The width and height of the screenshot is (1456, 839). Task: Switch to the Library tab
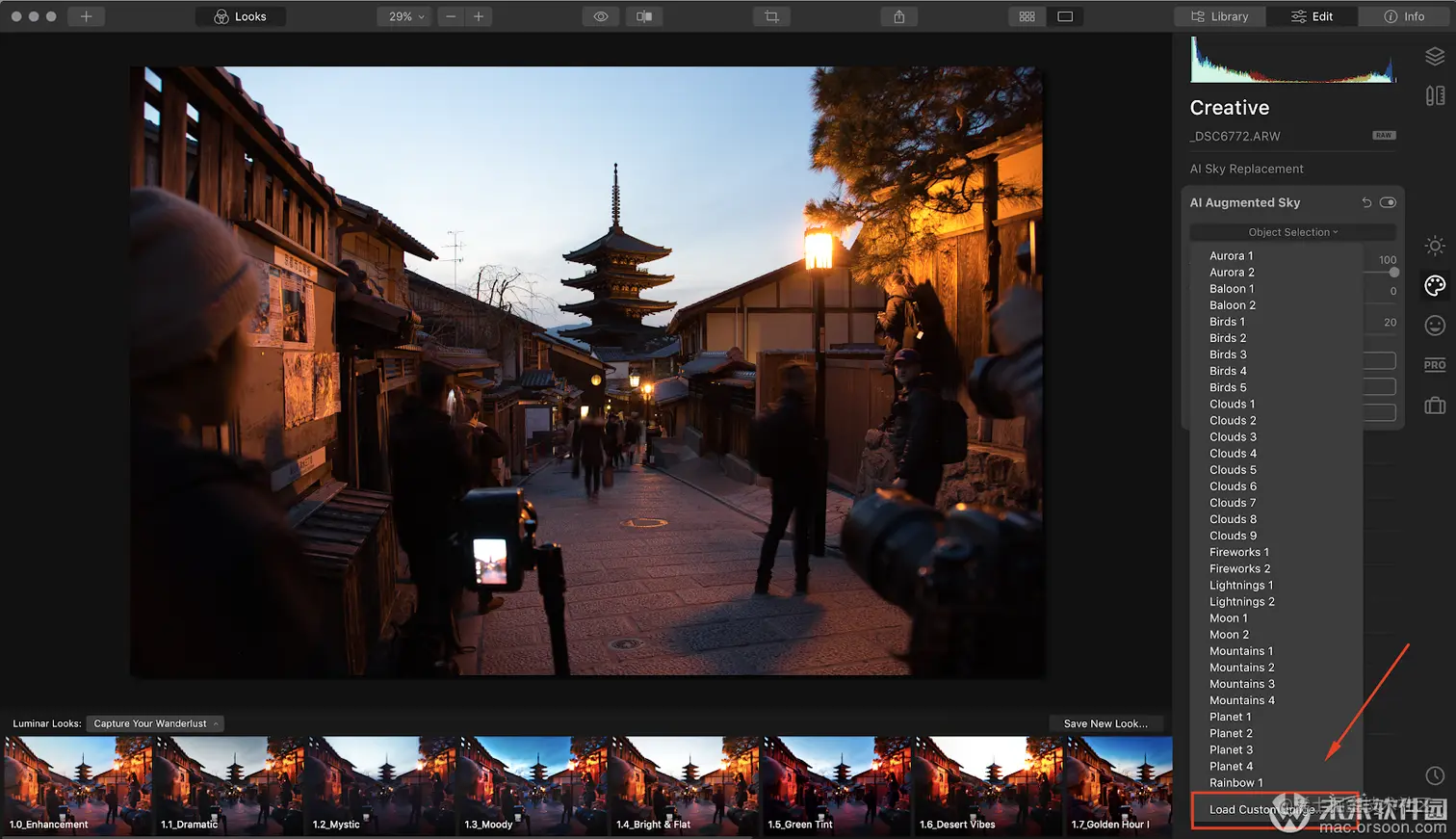click(1219, 16)
